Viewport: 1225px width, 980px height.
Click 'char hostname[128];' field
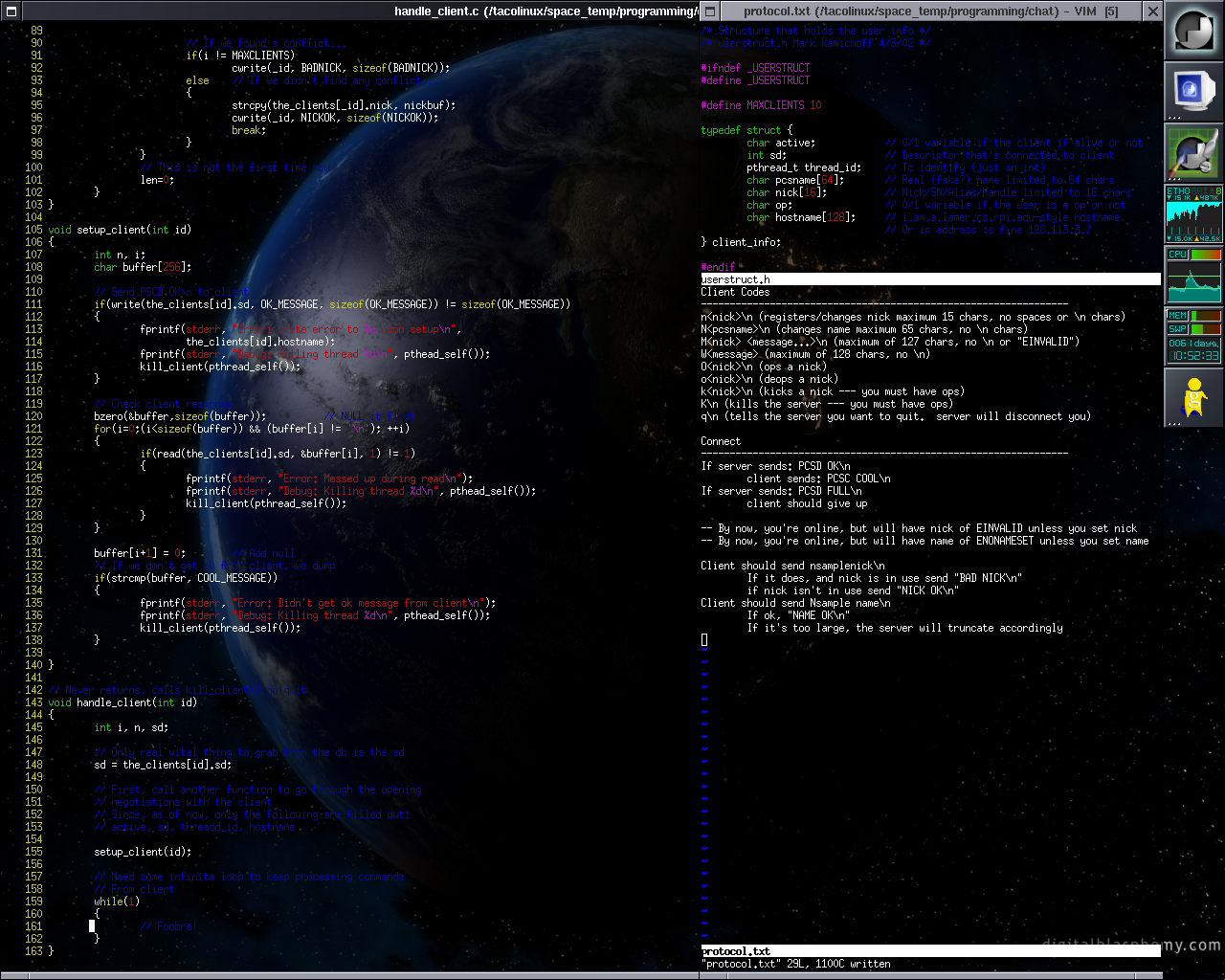point(801,217)
